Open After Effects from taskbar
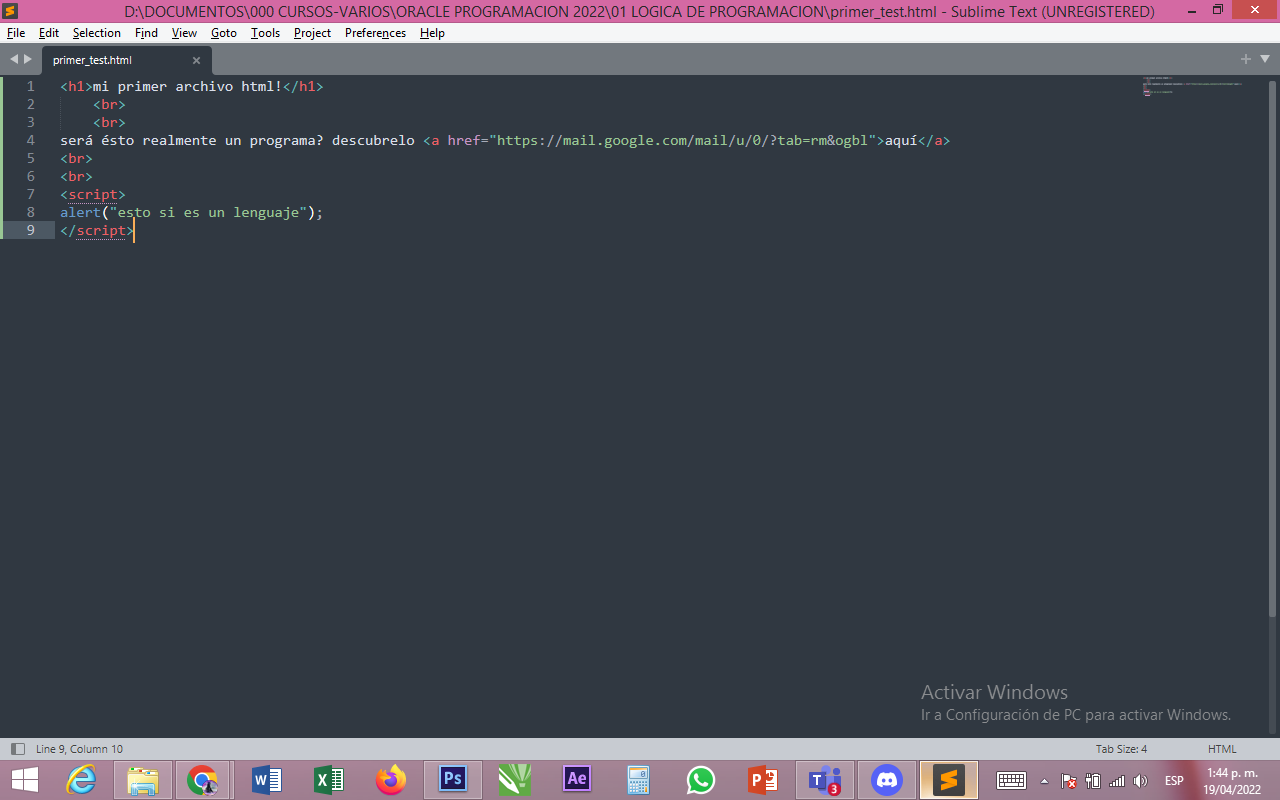 pyautogui.click(x=577, y=780)
